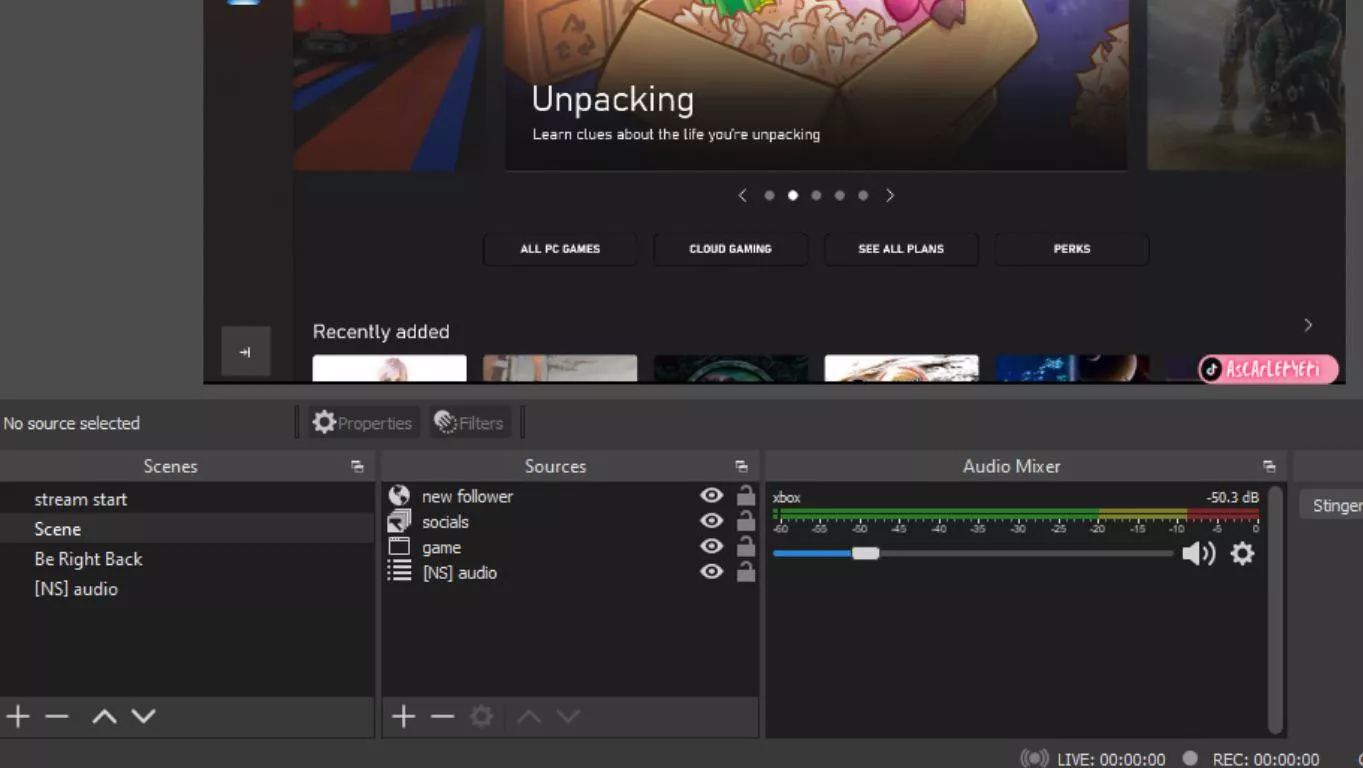Lock the game source
Image resolution: width=1363 pixels, height=768 pixels.
pyautogui.click(x=745, y=546)
